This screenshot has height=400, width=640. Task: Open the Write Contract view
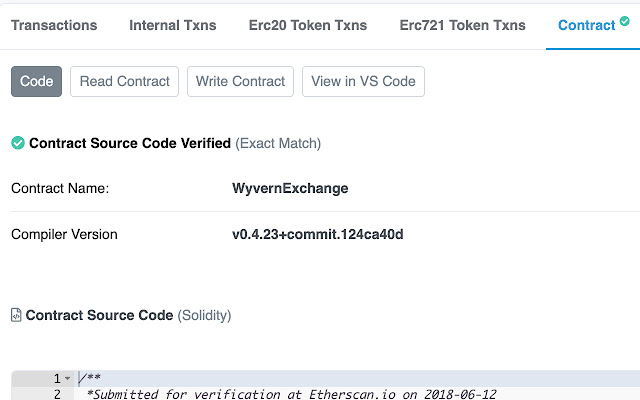click(240, 82)
